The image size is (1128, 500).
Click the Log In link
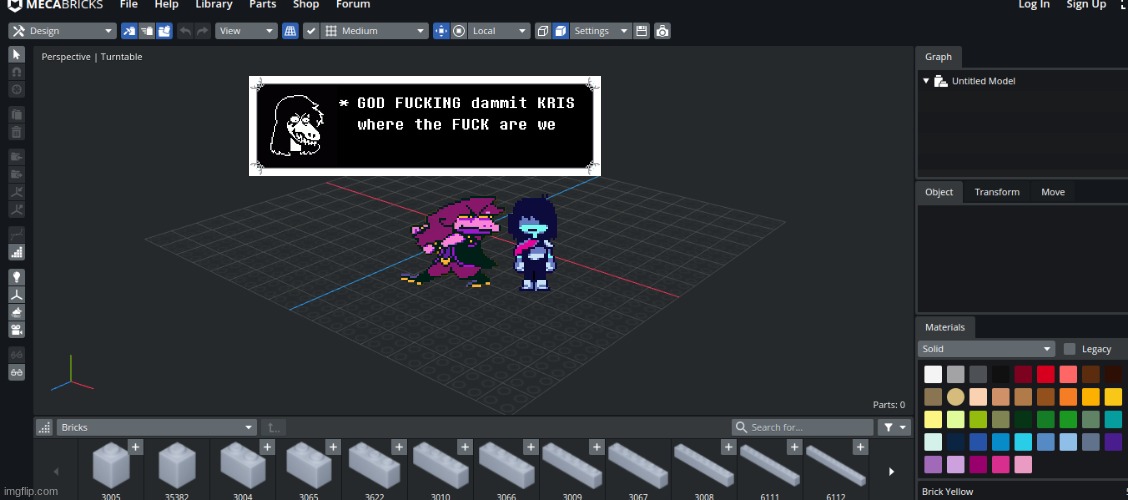coord(1034,4)
